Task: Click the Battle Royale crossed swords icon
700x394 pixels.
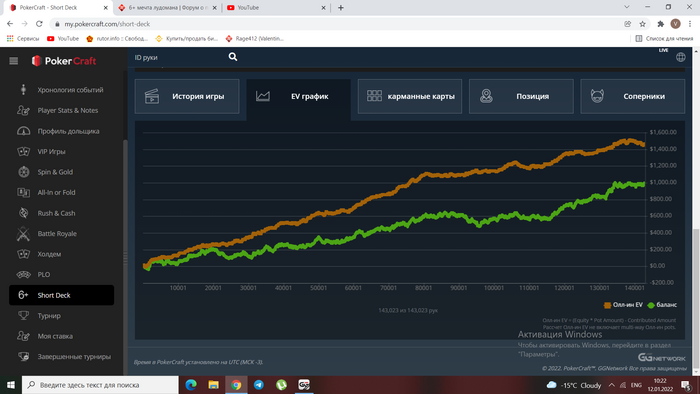Action: pyautogui.click(x=23, y=233)
